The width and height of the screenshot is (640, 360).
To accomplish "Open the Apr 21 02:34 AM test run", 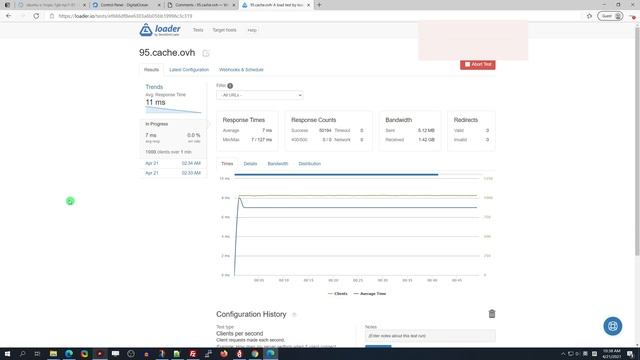I will coord(173,163).
